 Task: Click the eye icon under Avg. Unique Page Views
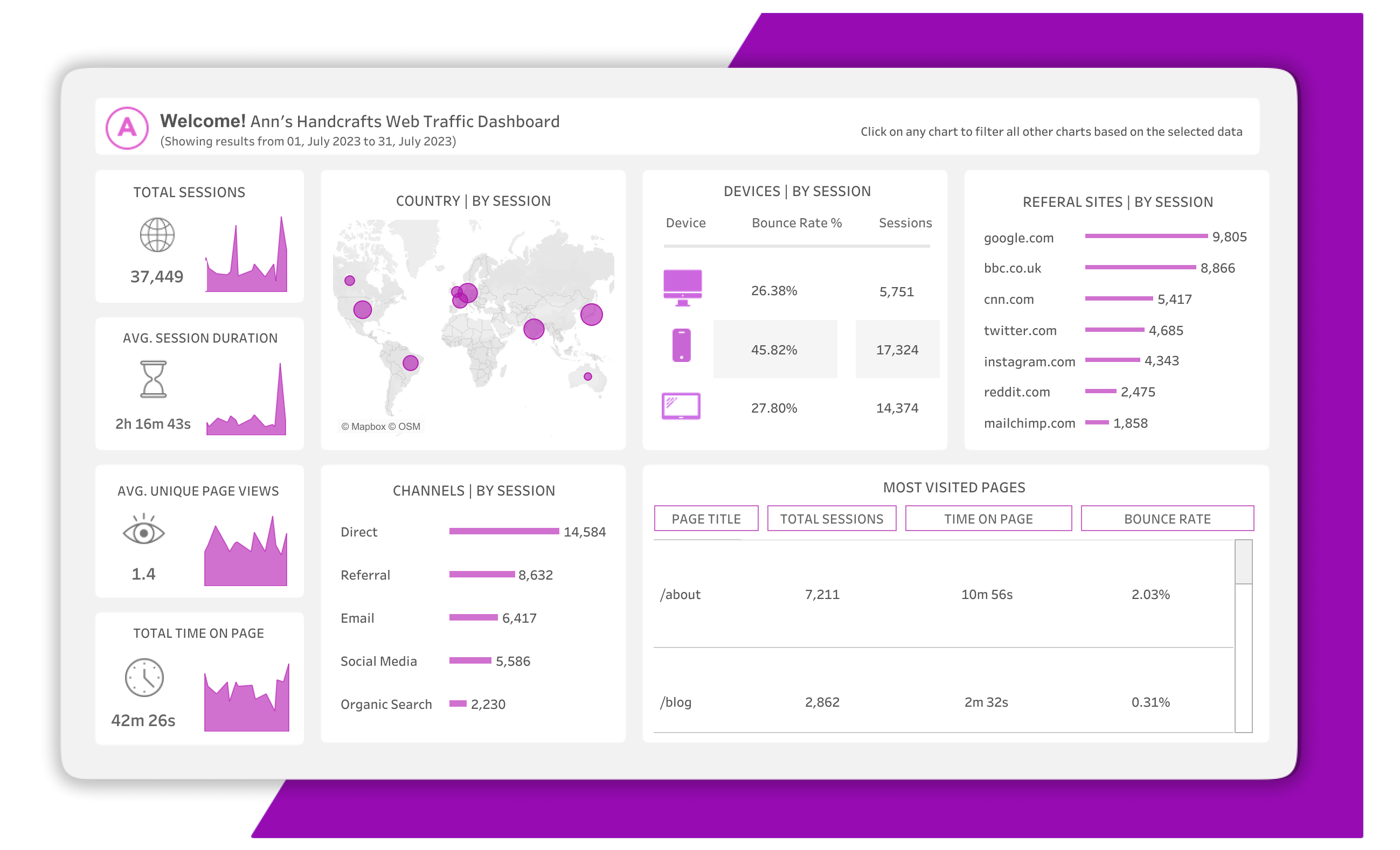point(144,534)
